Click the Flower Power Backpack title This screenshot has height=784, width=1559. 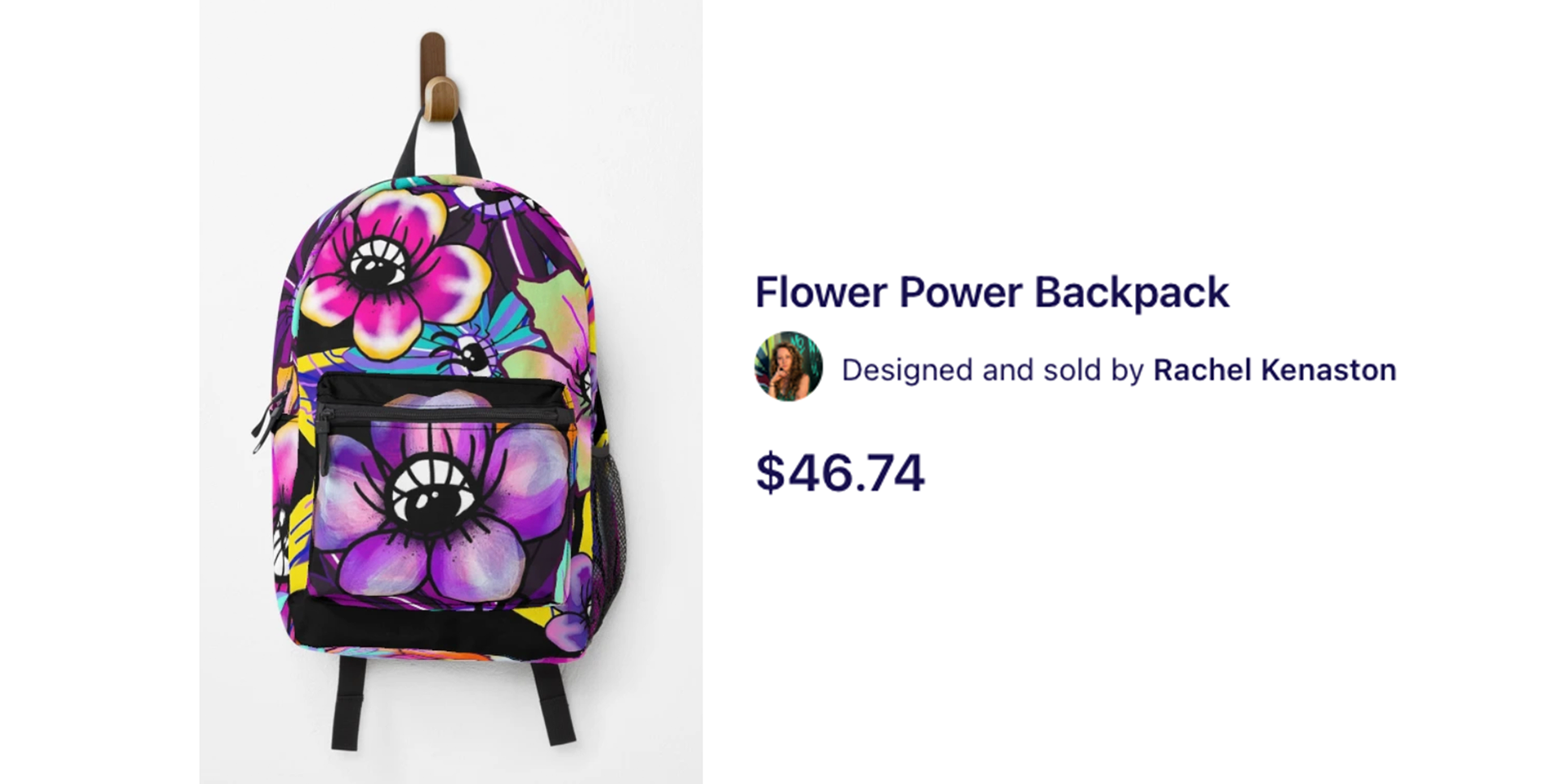coord(992,292)
